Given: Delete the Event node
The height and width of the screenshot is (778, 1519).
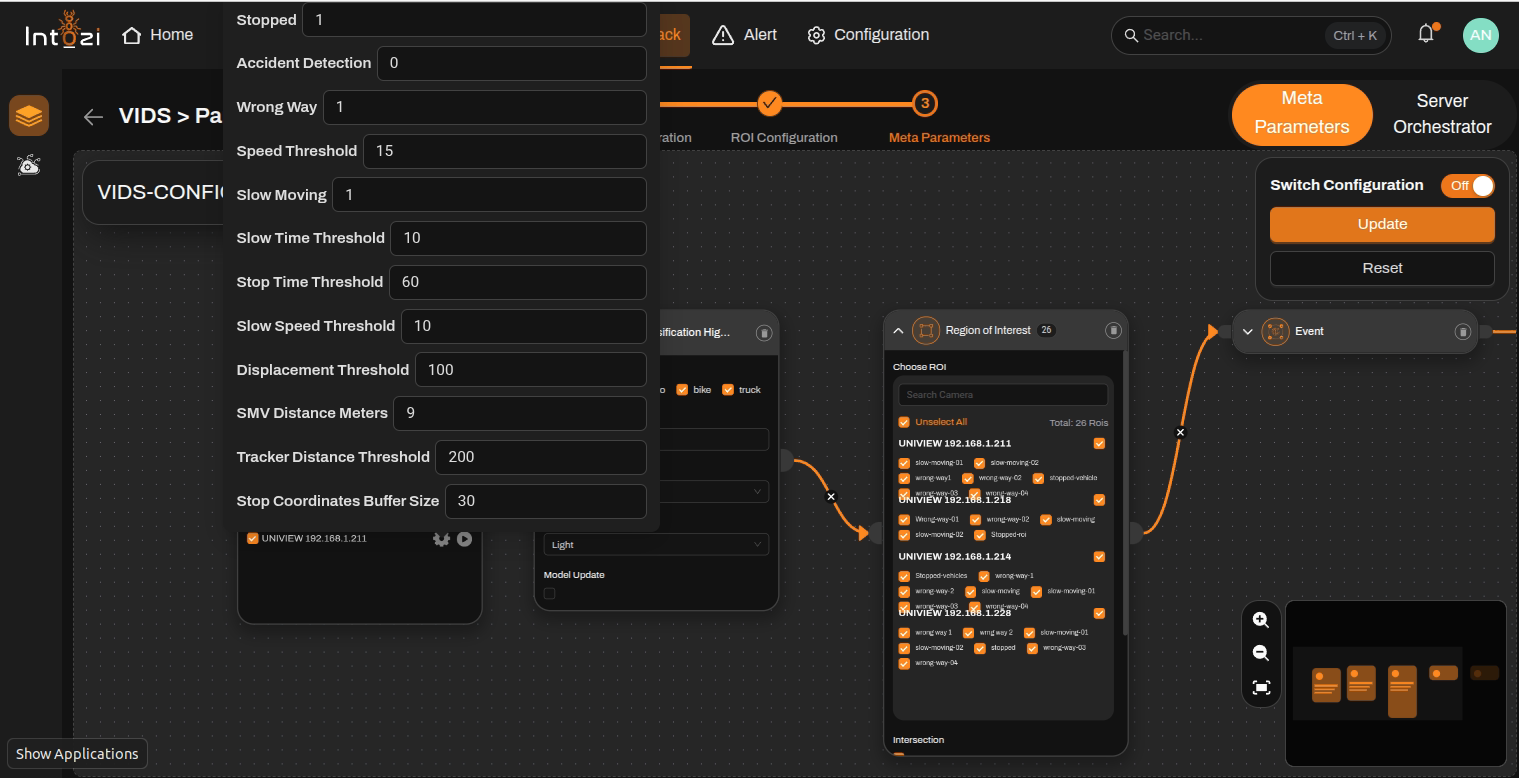Looking at the screenshot, I should [1463, 331].
